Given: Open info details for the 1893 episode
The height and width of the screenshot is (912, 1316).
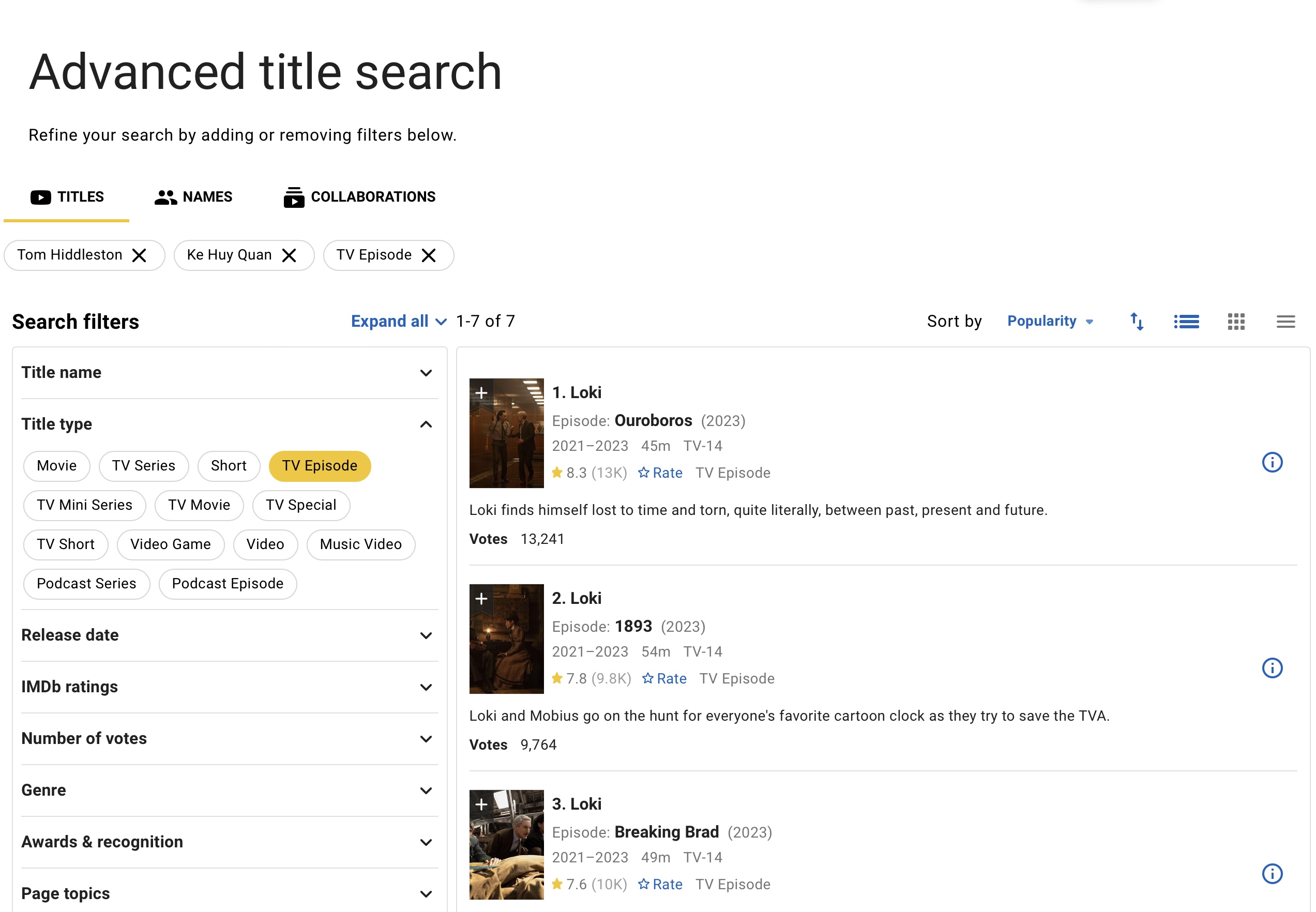Looking at the screenshot, I should [x=1273, y=668].
